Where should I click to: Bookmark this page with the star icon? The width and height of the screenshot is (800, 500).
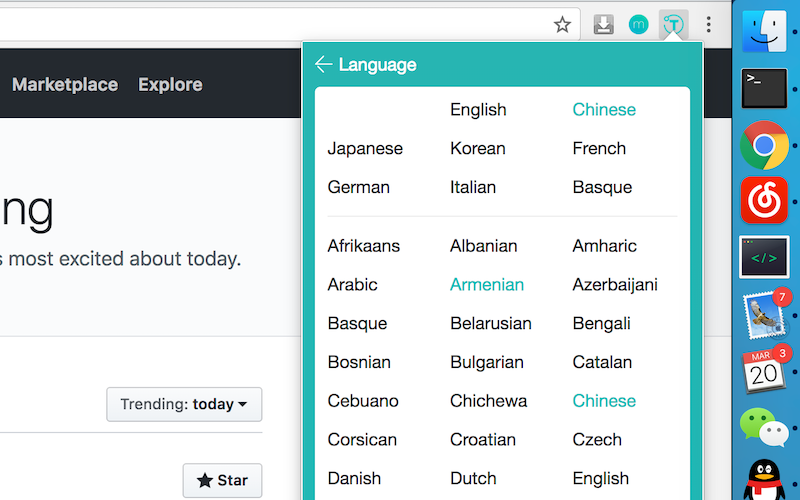(563, 24)
